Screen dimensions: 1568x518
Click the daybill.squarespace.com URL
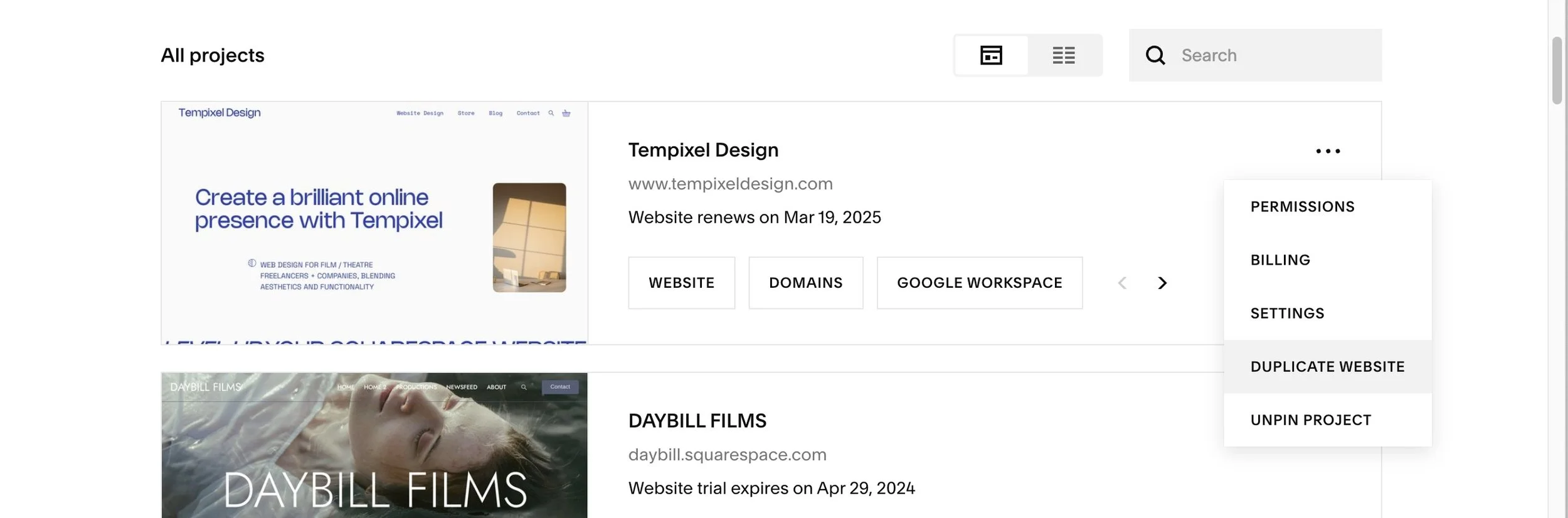click(x=728, y=455)
